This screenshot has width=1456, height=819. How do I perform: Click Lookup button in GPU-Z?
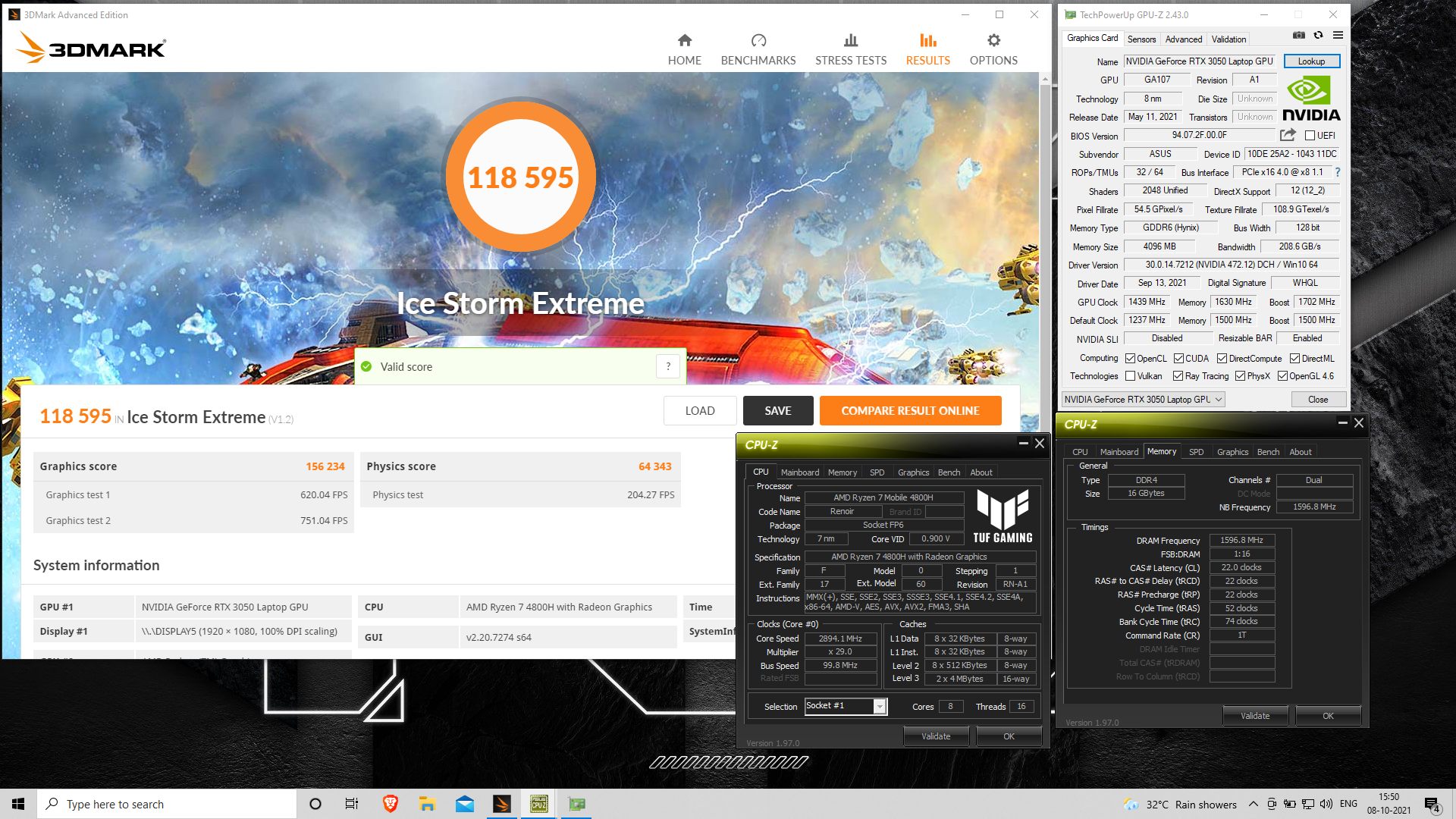click(1311, 61)
